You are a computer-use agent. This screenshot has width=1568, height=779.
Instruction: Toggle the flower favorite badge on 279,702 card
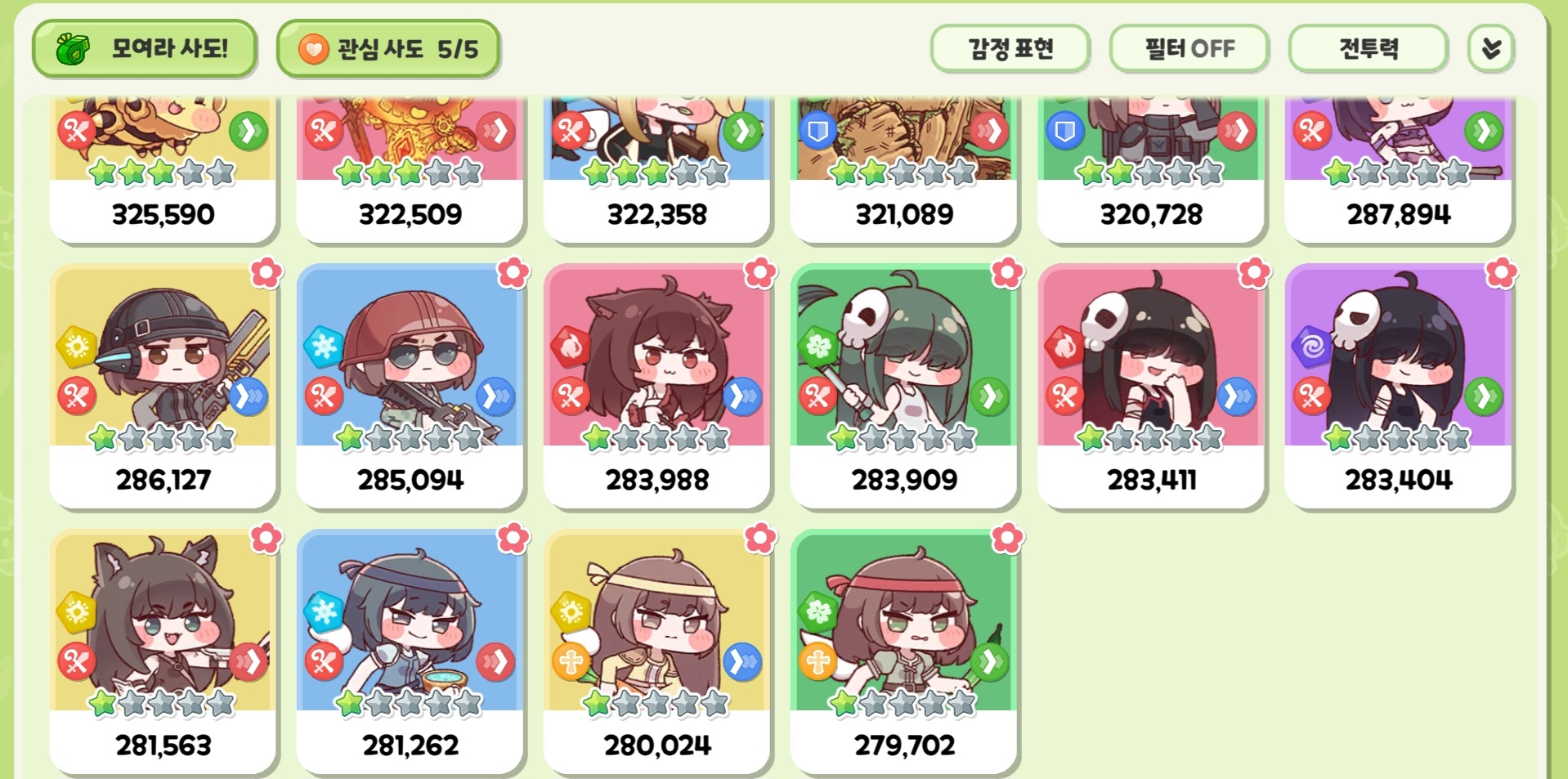pos(1007,539)
